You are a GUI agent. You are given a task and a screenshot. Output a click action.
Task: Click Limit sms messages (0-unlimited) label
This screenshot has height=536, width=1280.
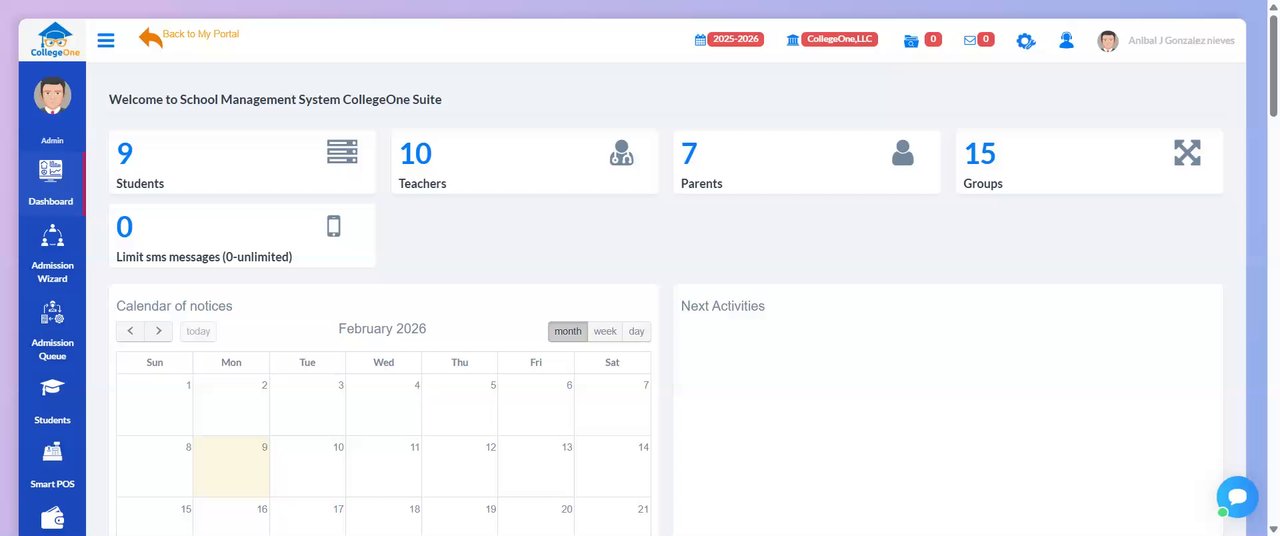tap(204, 257)
